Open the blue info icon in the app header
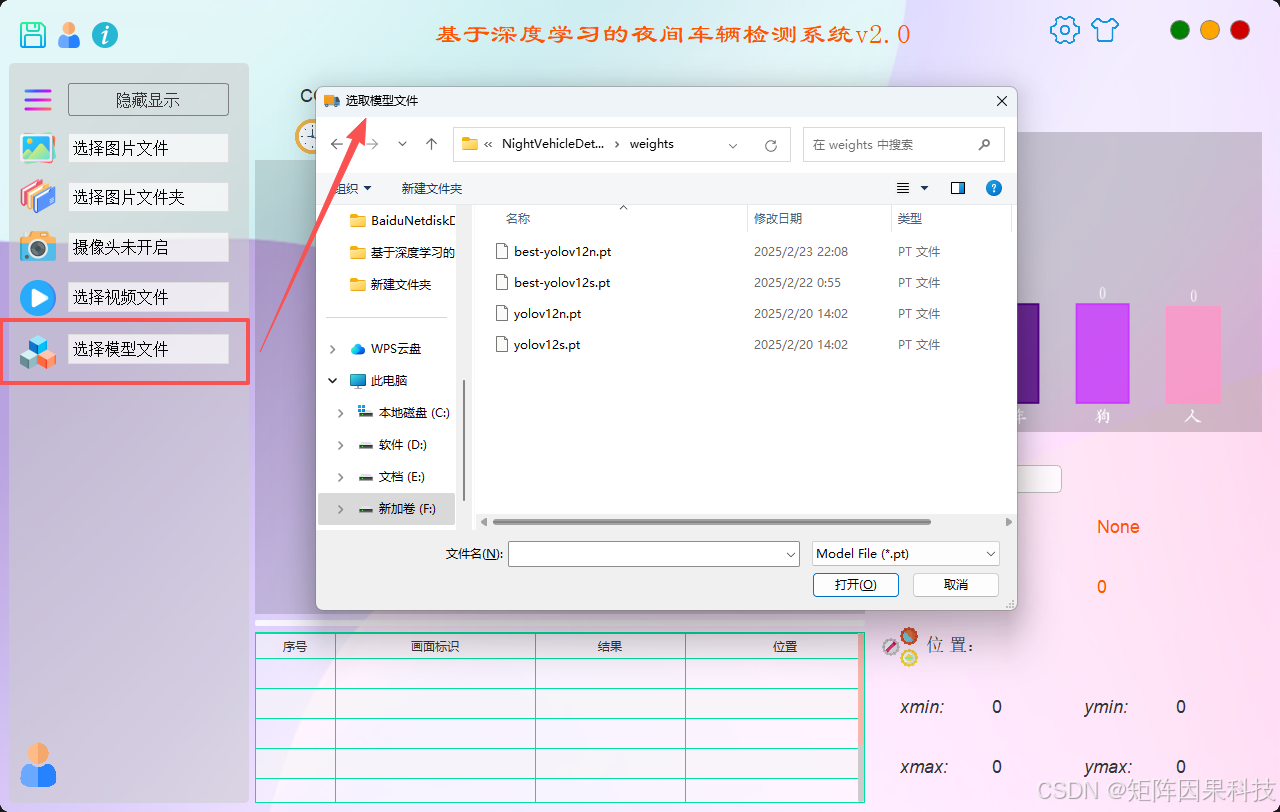 point(105,35)
